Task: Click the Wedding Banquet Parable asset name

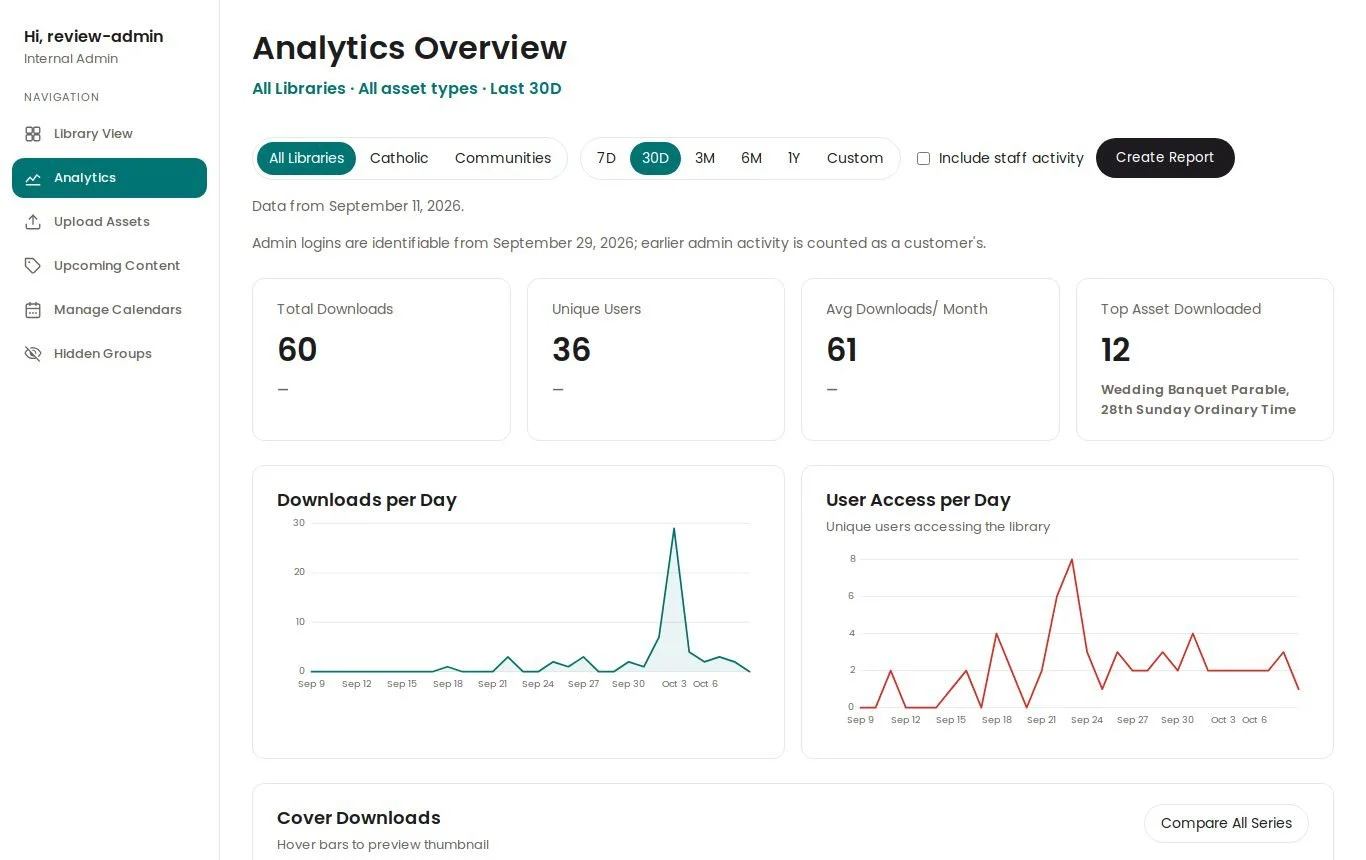Action: [x=1198, y=400]
